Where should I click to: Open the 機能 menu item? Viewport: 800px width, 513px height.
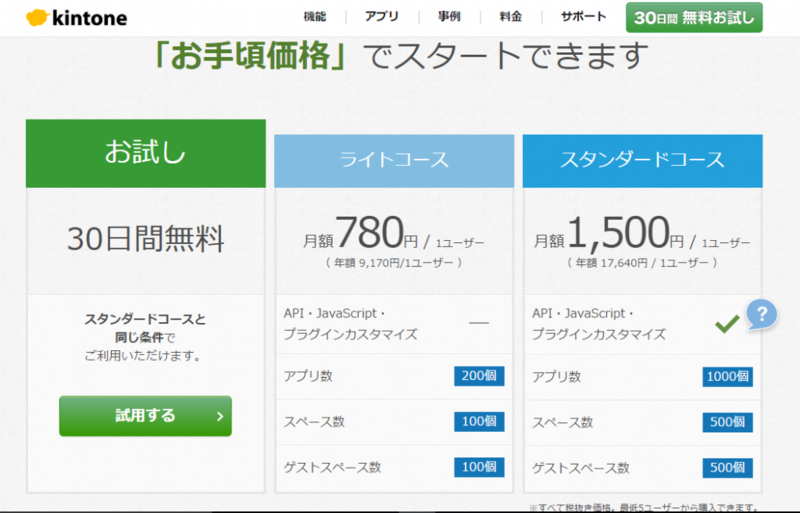(315, 17)
